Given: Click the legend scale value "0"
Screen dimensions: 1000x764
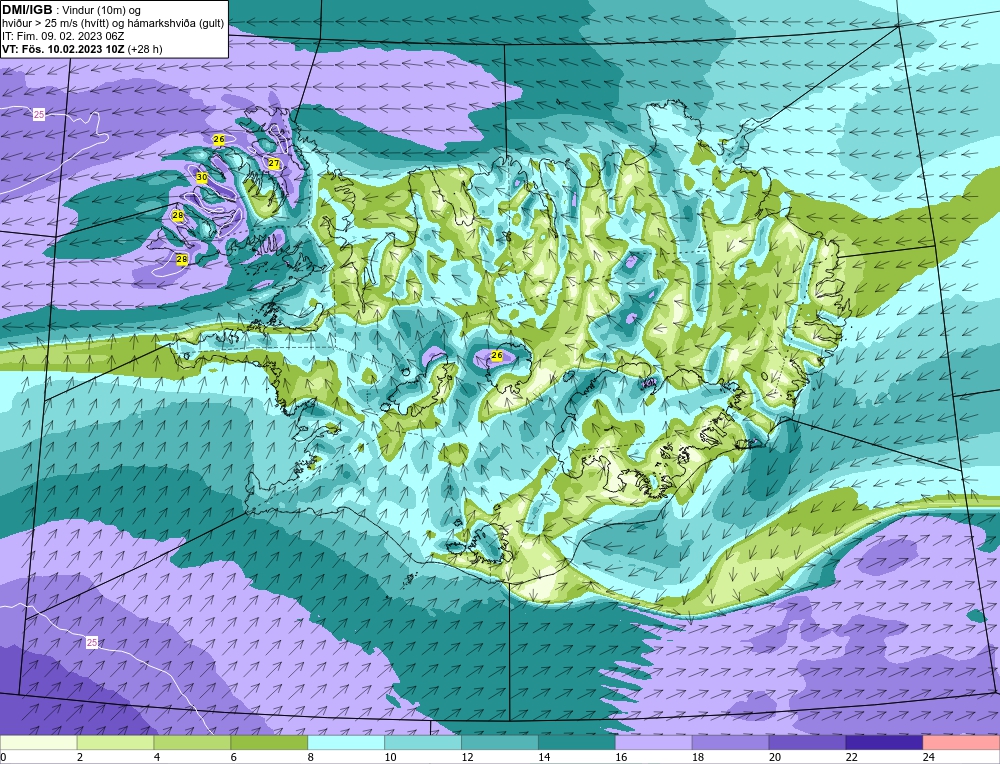Looking at the screenshot, I should tap(3, 757).
